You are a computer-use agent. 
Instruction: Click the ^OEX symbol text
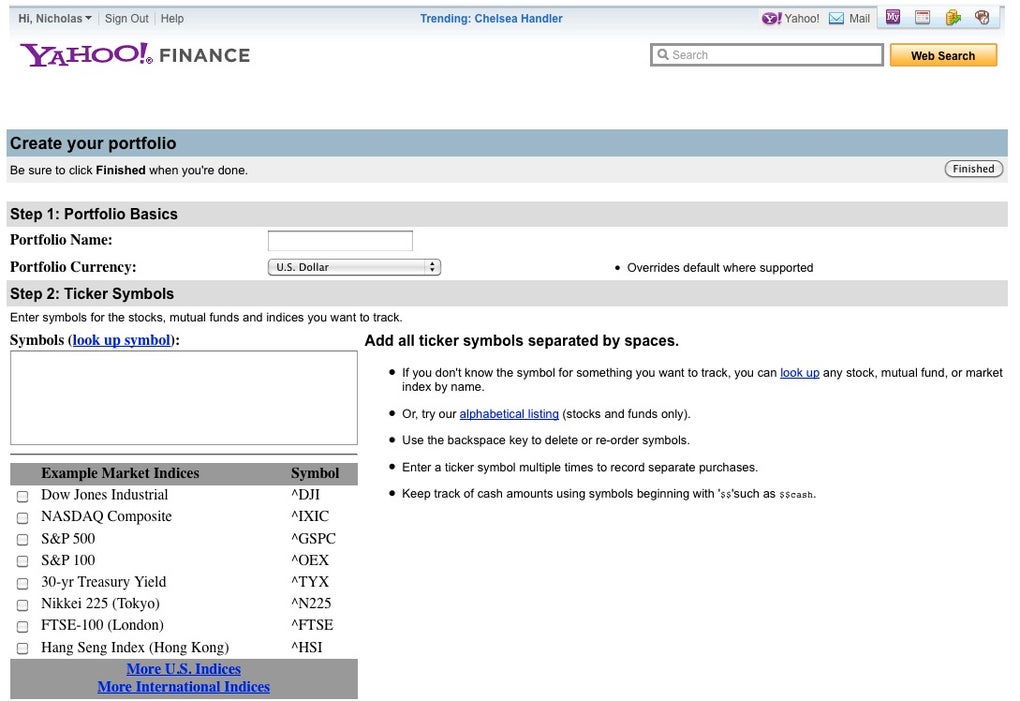[x=310, y=560]
